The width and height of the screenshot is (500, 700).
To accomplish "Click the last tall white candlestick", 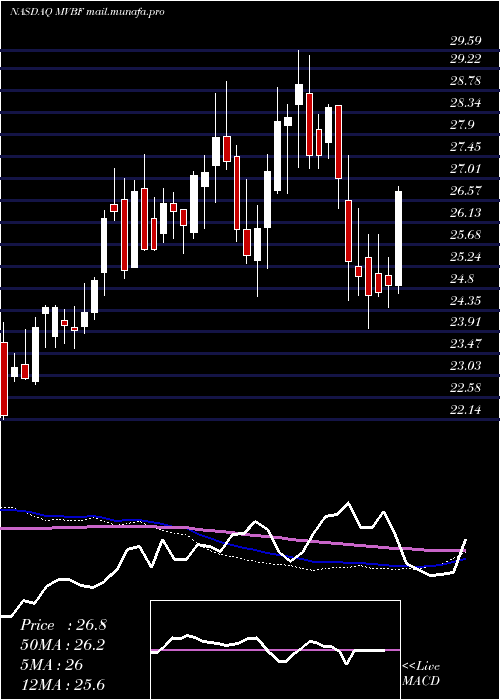I will pos(399,238).
